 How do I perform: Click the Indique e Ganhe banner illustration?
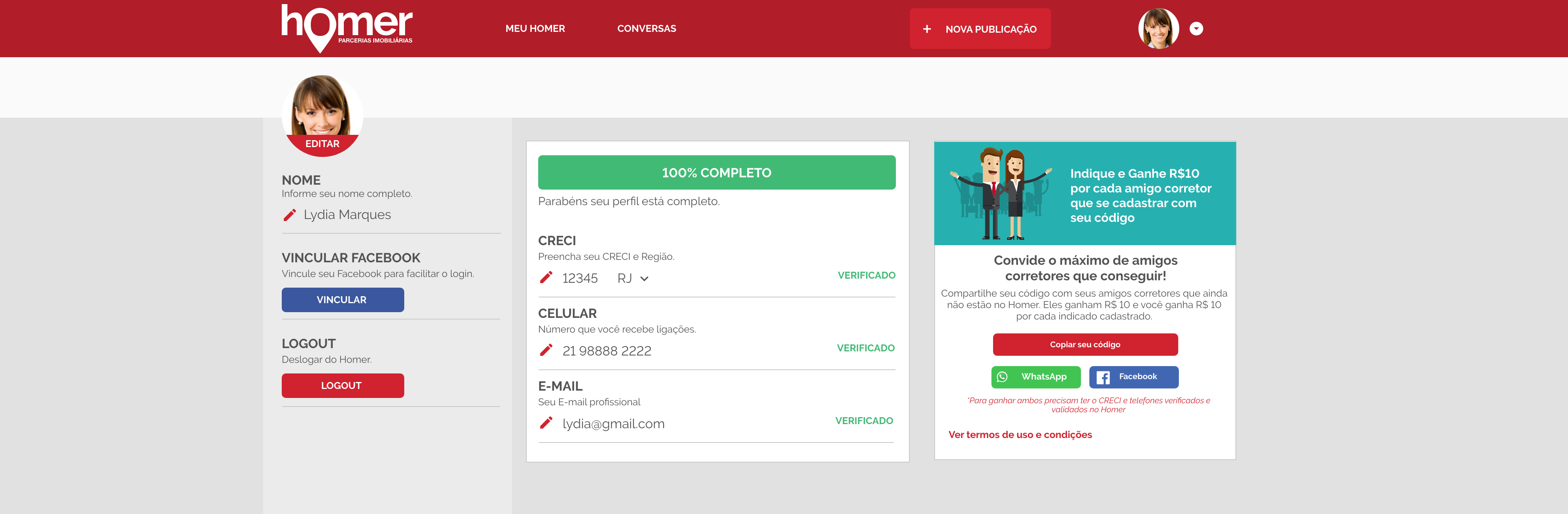click(1001, 194)
